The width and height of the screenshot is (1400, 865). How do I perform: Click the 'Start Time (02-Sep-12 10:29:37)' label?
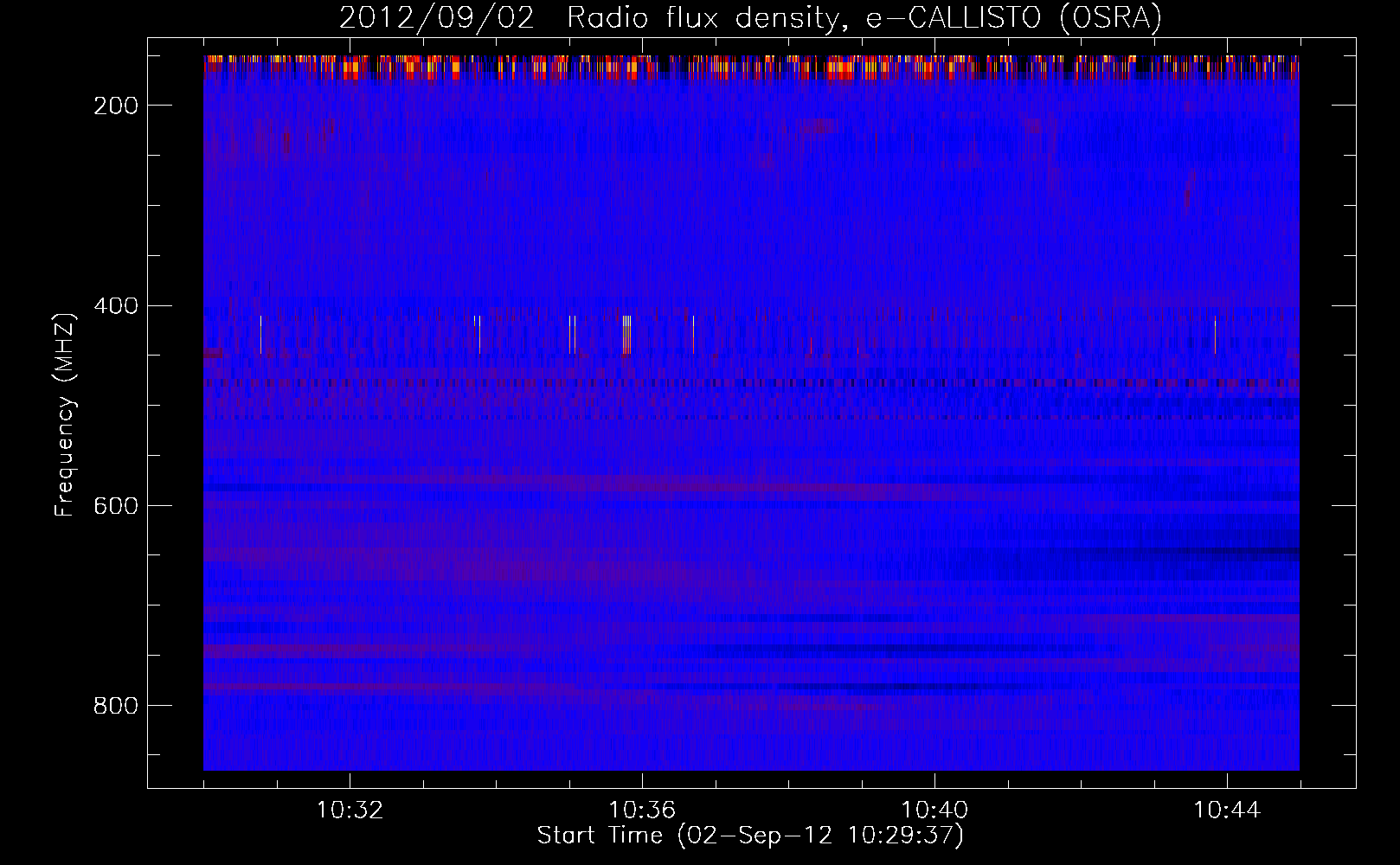point(750,836)
